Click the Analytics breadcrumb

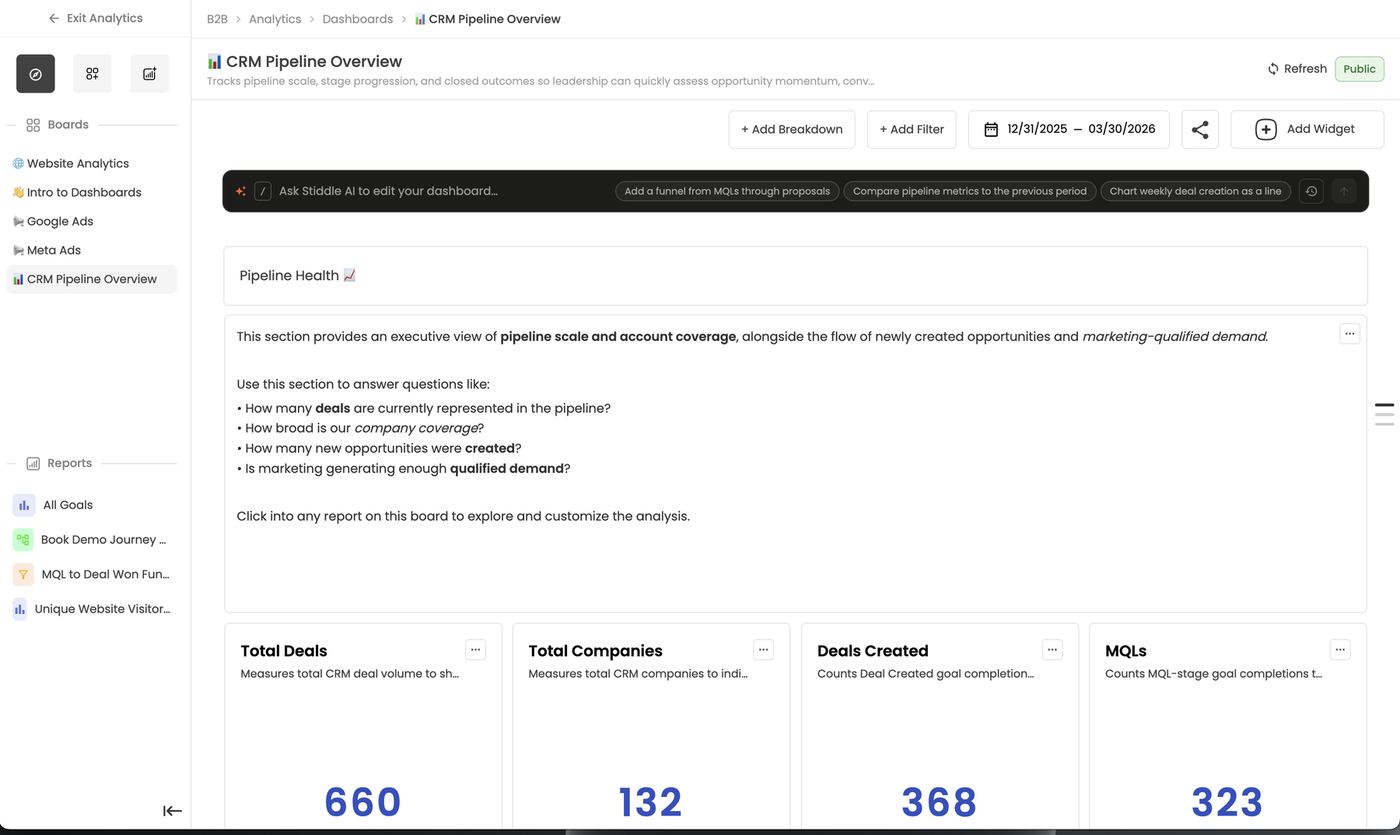(x=275, y=19)
